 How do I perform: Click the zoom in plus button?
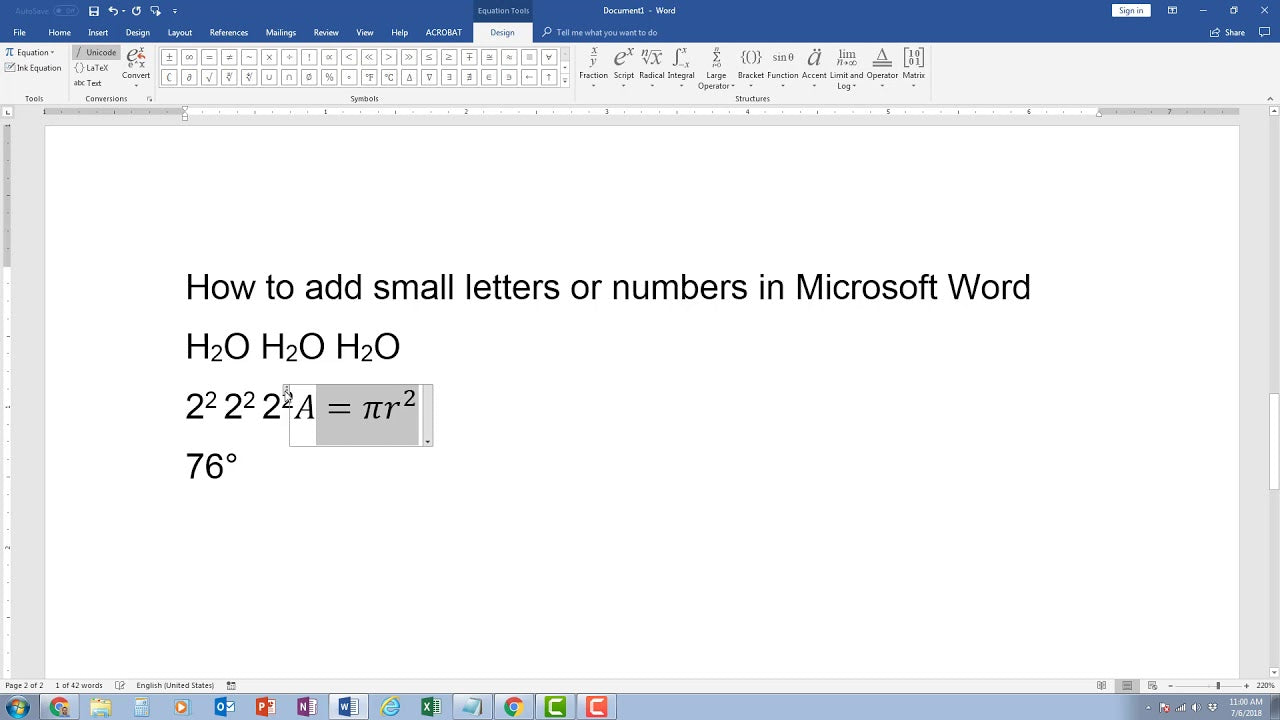click(x=1246, y=685)
